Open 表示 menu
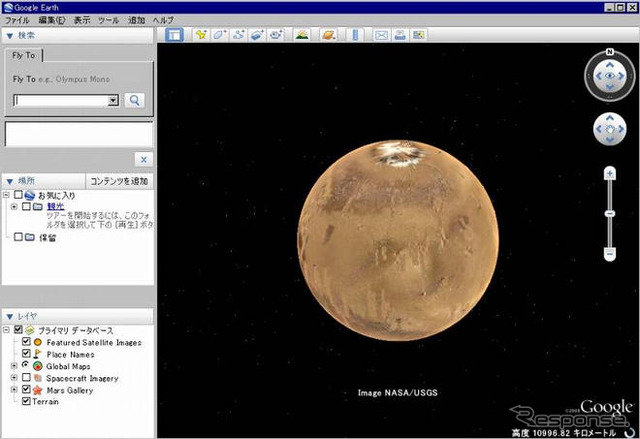Screen dimensions: 640x439 [82, 20]
